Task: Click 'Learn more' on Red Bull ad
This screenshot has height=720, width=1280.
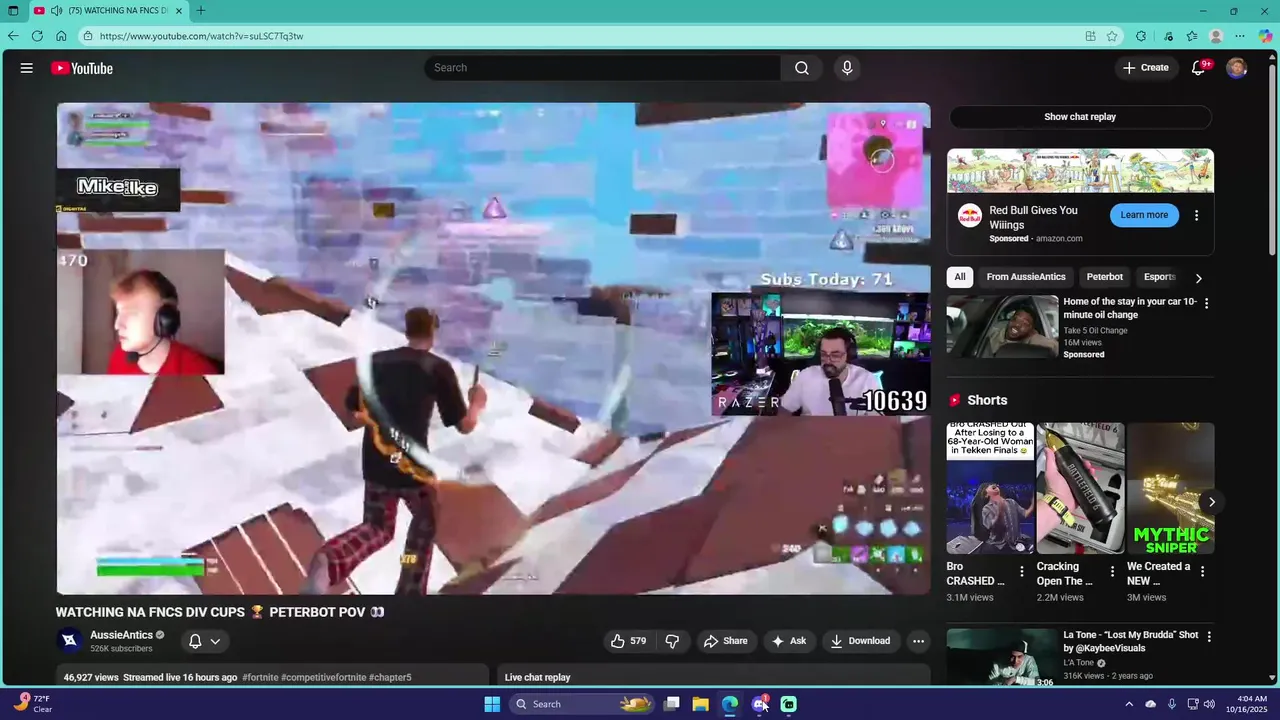Action: (x=1144, y=215)
